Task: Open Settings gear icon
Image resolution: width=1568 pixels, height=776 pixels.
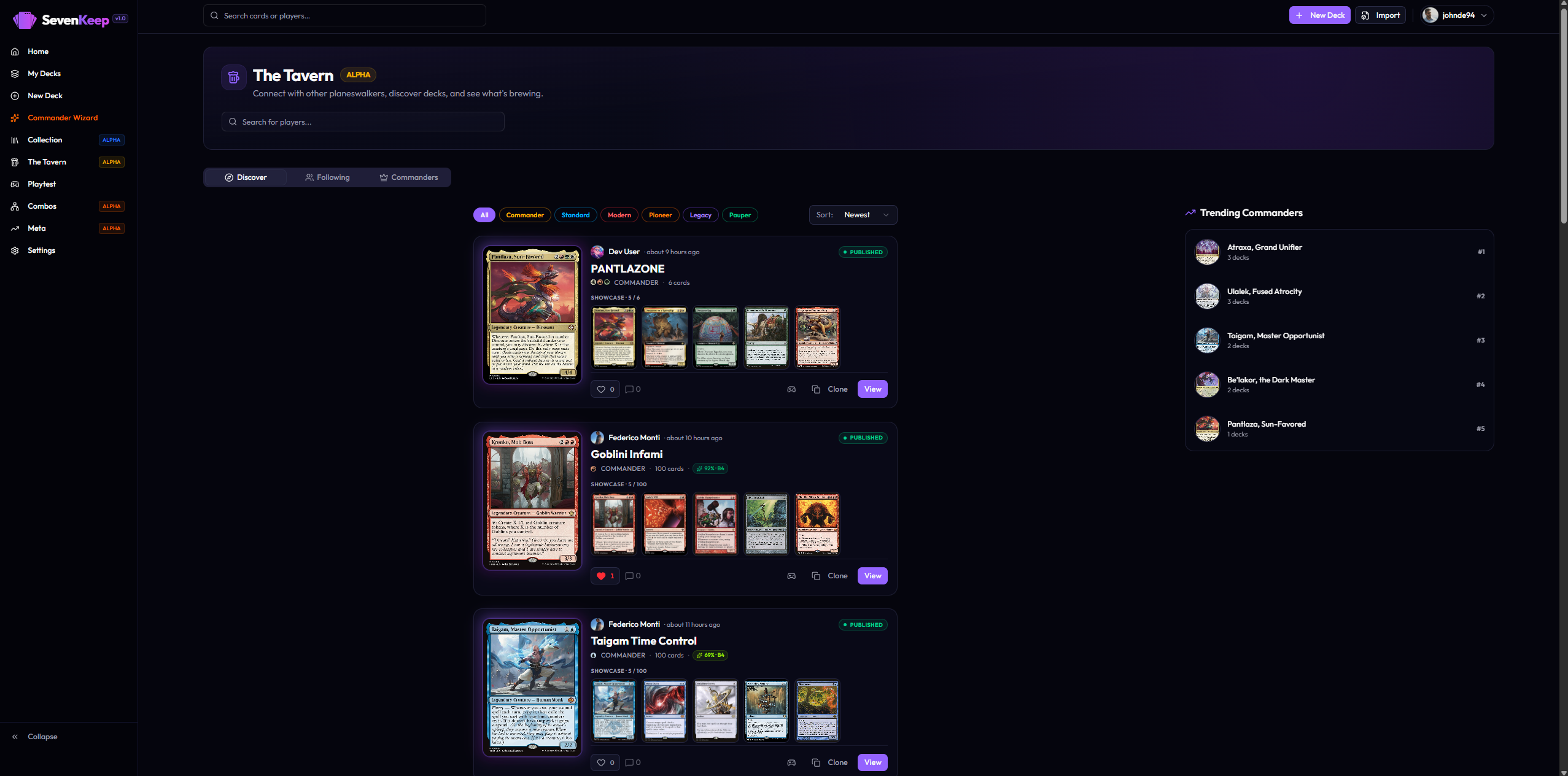Action: [15, 250]
